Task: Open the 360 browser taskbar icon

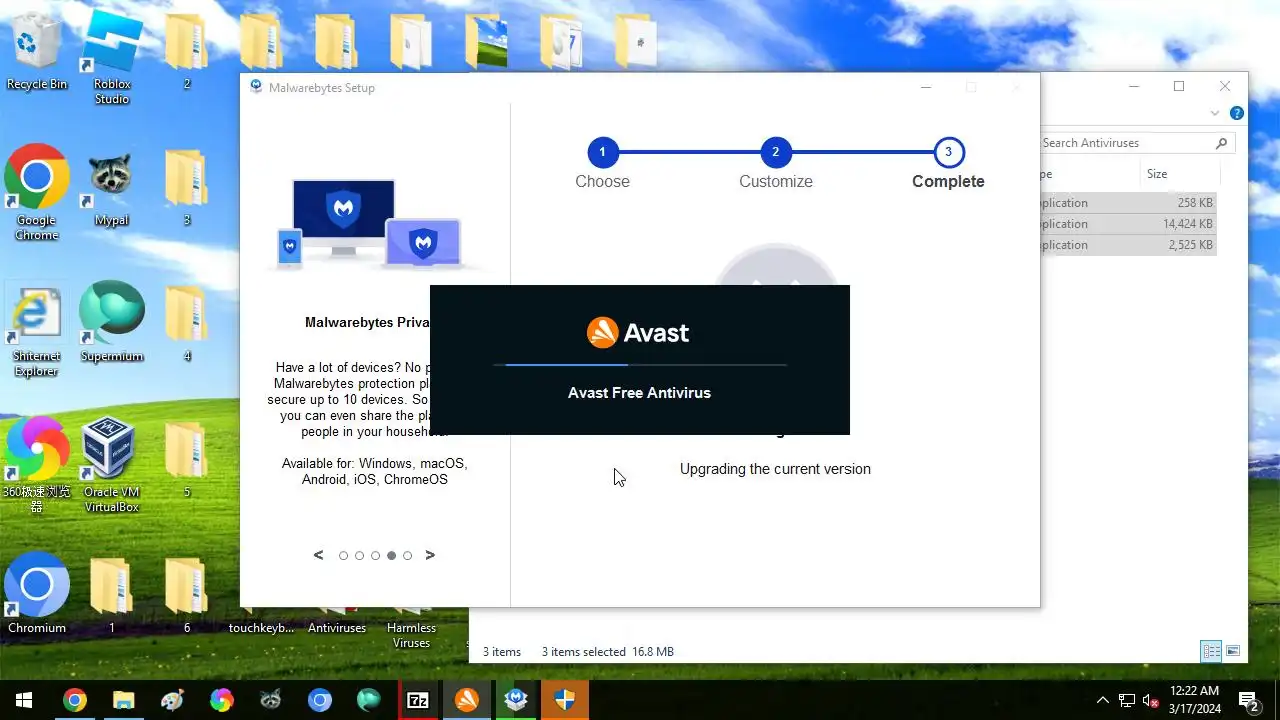Action: 221,700
